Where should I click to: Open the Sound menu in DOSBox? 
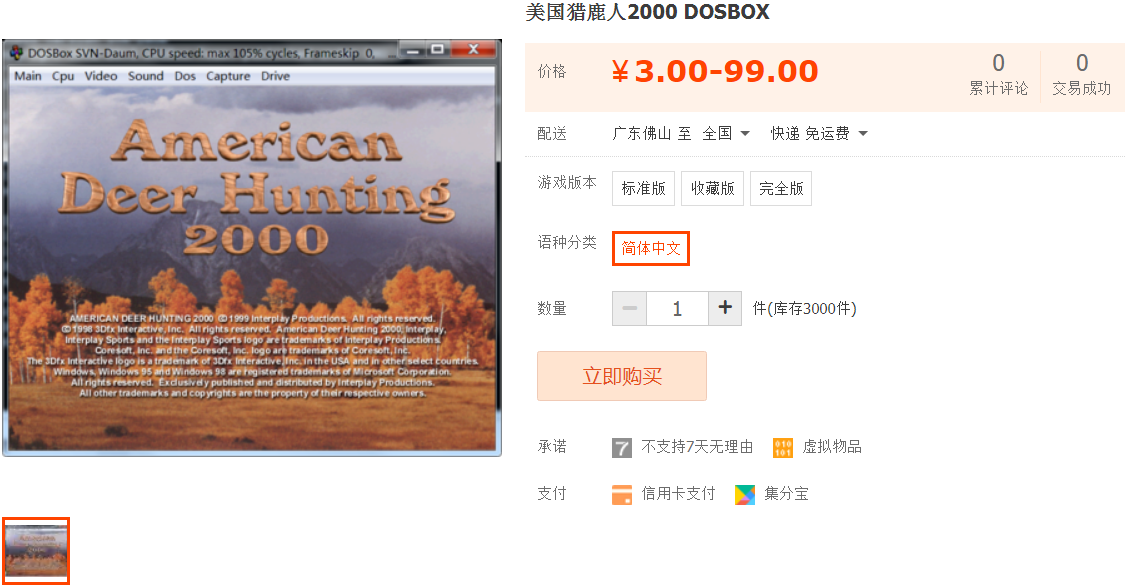(x=145, y=76)
